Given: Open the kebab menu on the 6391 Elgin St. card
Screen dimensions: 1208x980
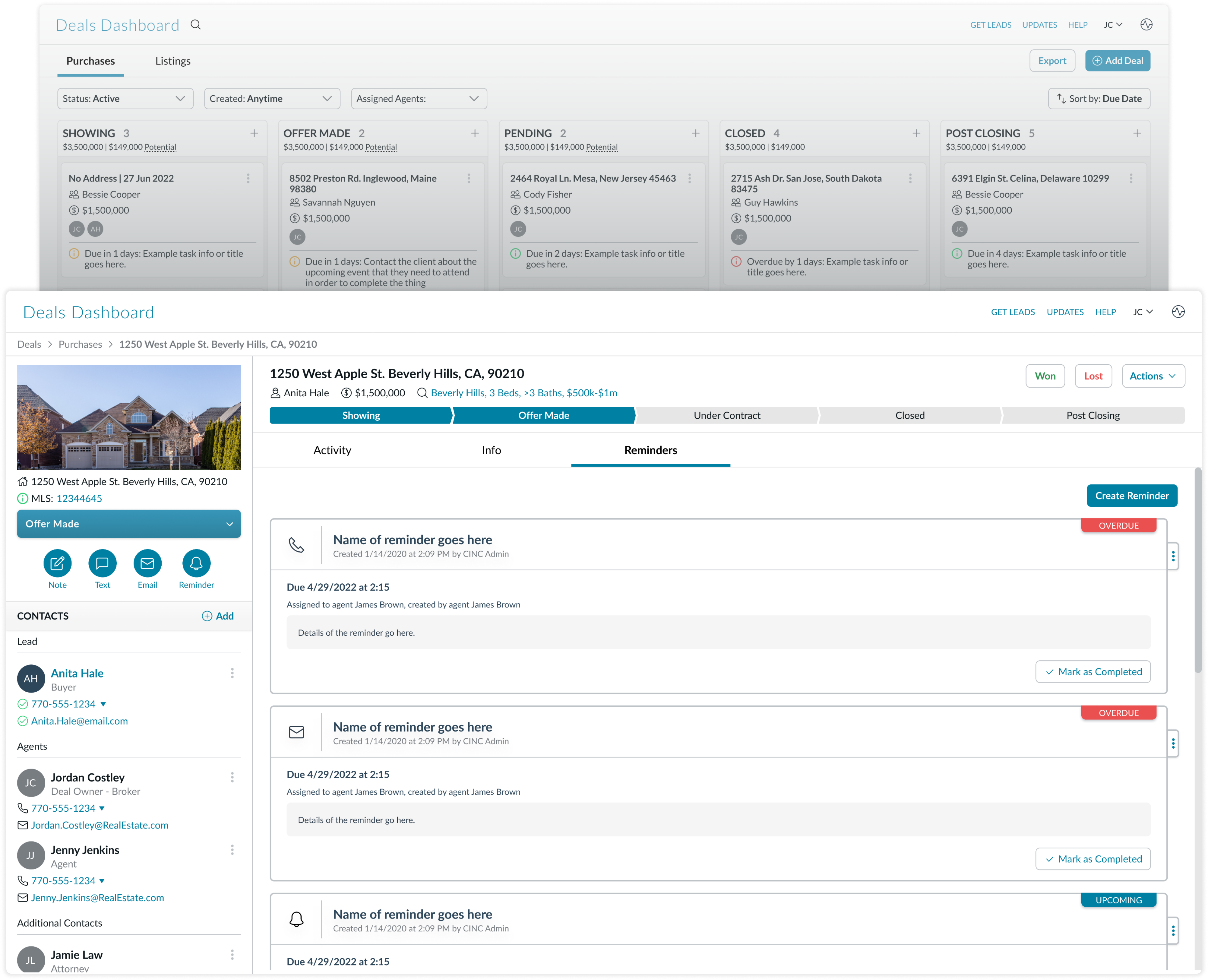Looking at the screenshot, I should pos(1131,178).
